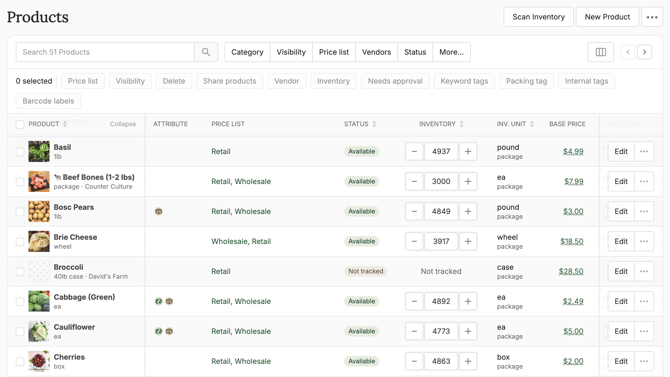
Task: Edit the Broccoli product
Action: 621,271
